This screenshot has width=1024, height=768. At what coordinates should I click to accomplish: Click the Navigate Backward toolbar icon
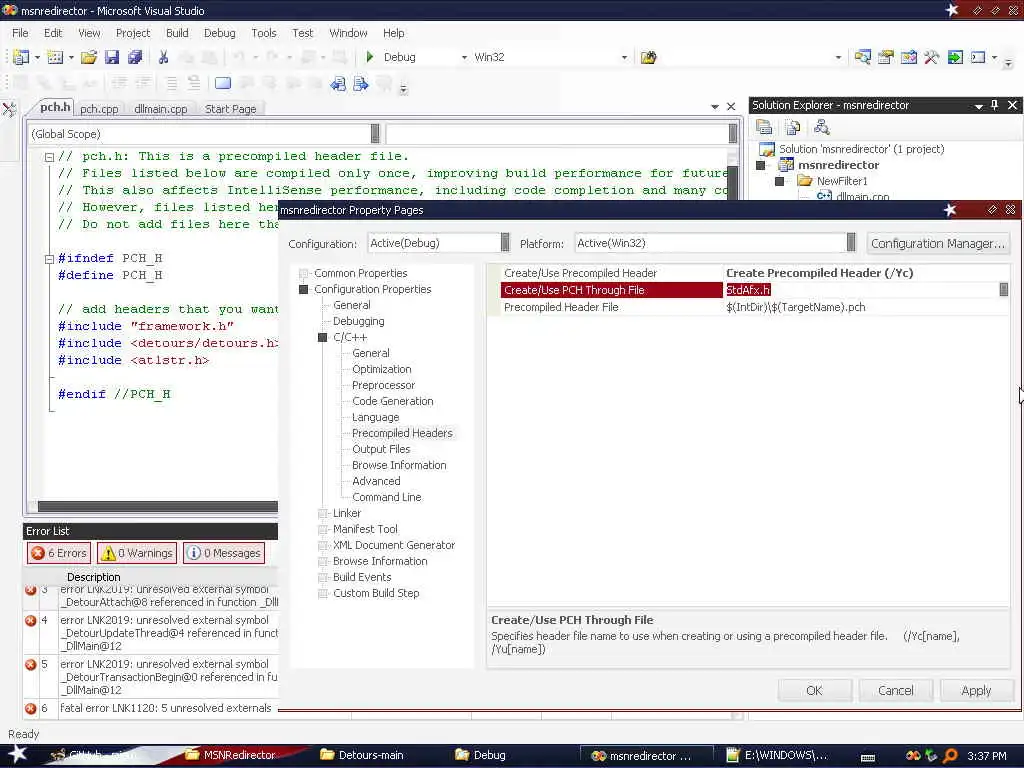338,84
